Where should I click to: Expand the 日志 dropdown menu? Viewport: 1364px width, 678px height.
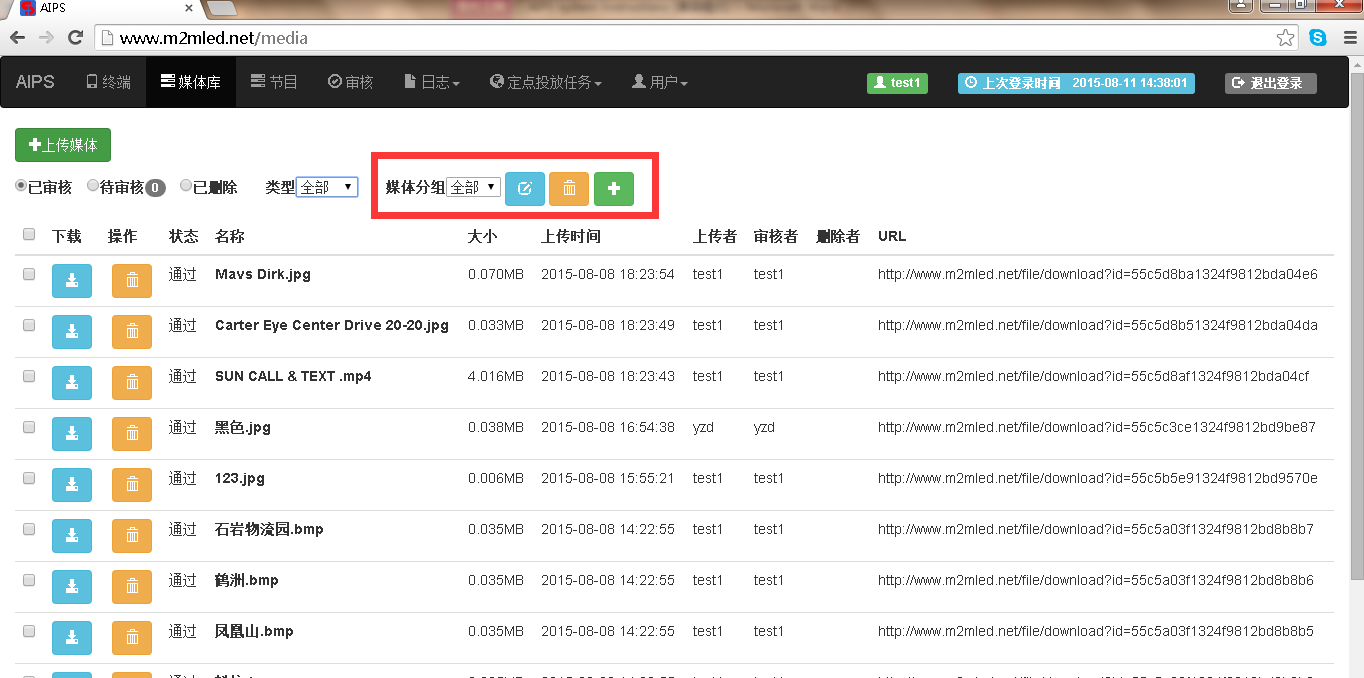pos(432,82)
